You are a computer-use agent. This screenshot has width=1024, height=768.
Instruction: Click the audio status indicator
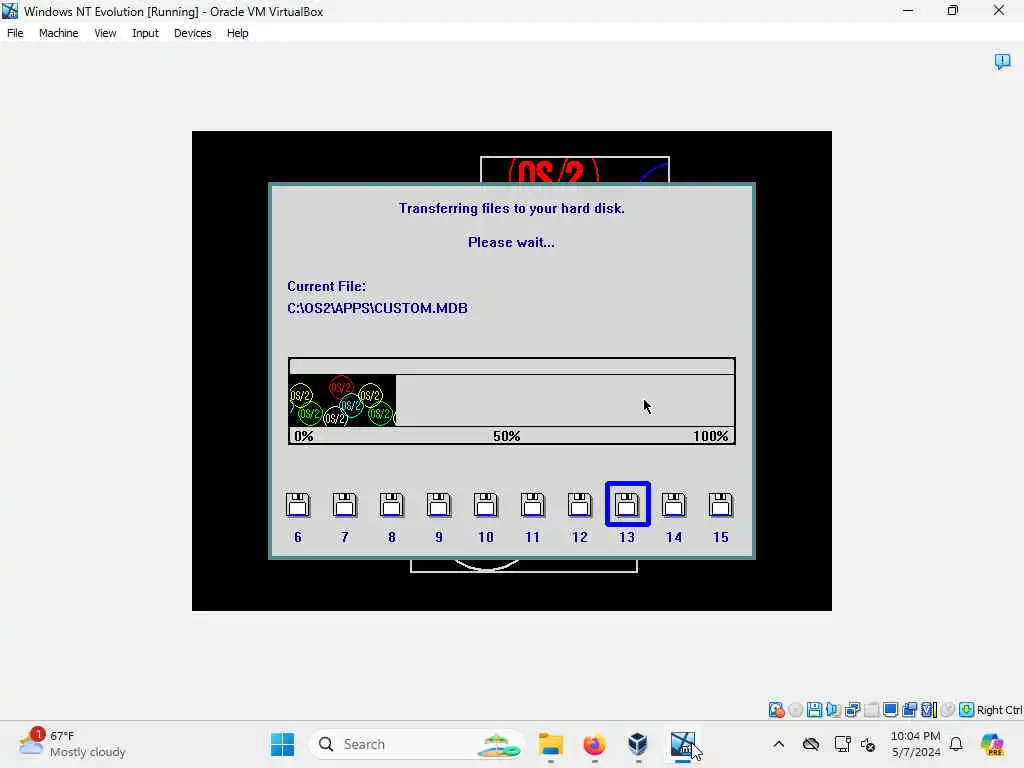(x=833, y=710)
